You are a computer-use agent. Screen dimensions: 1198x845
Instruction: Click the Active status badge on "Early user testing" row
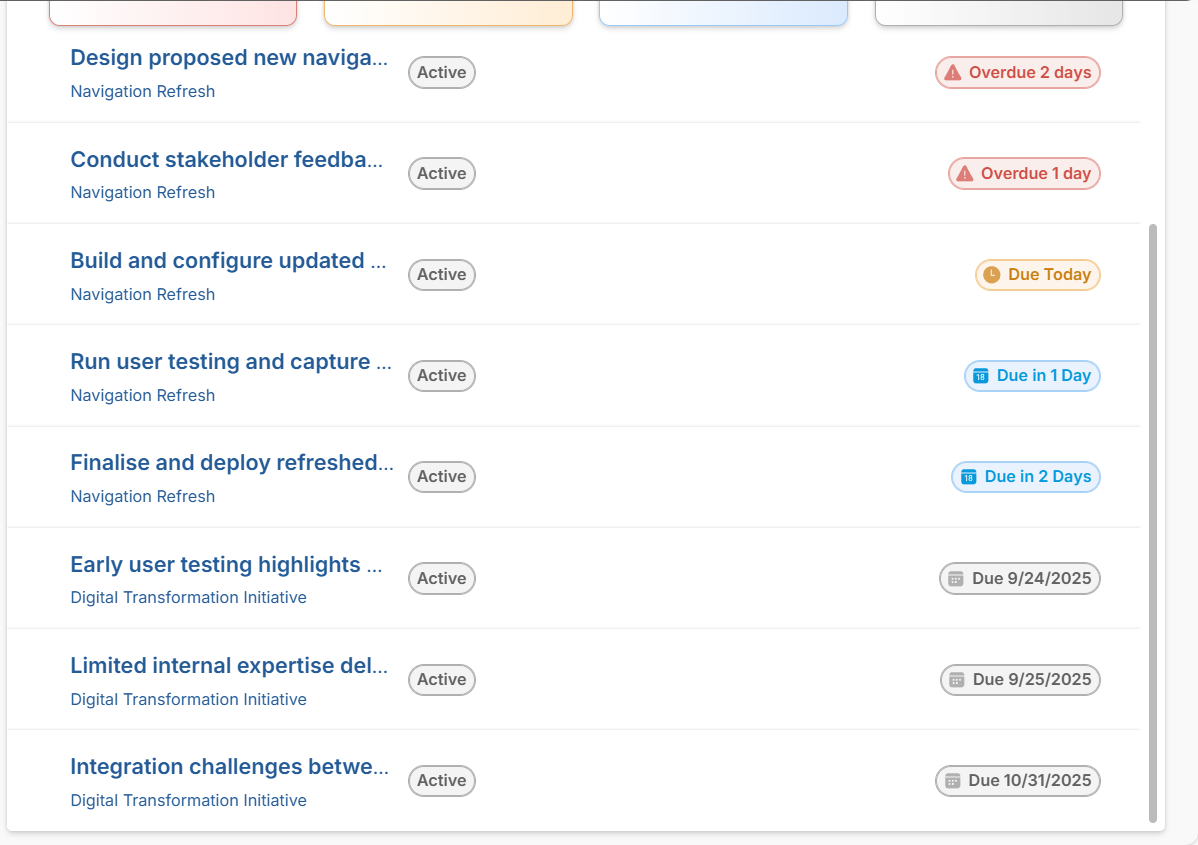pos(442,579)
